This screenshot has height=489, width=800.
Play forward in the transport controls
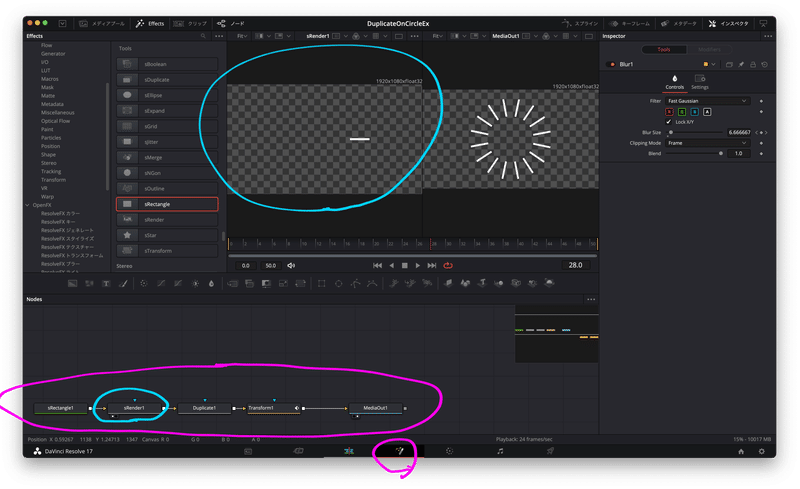pyautogui.click(x=417, y=265)
